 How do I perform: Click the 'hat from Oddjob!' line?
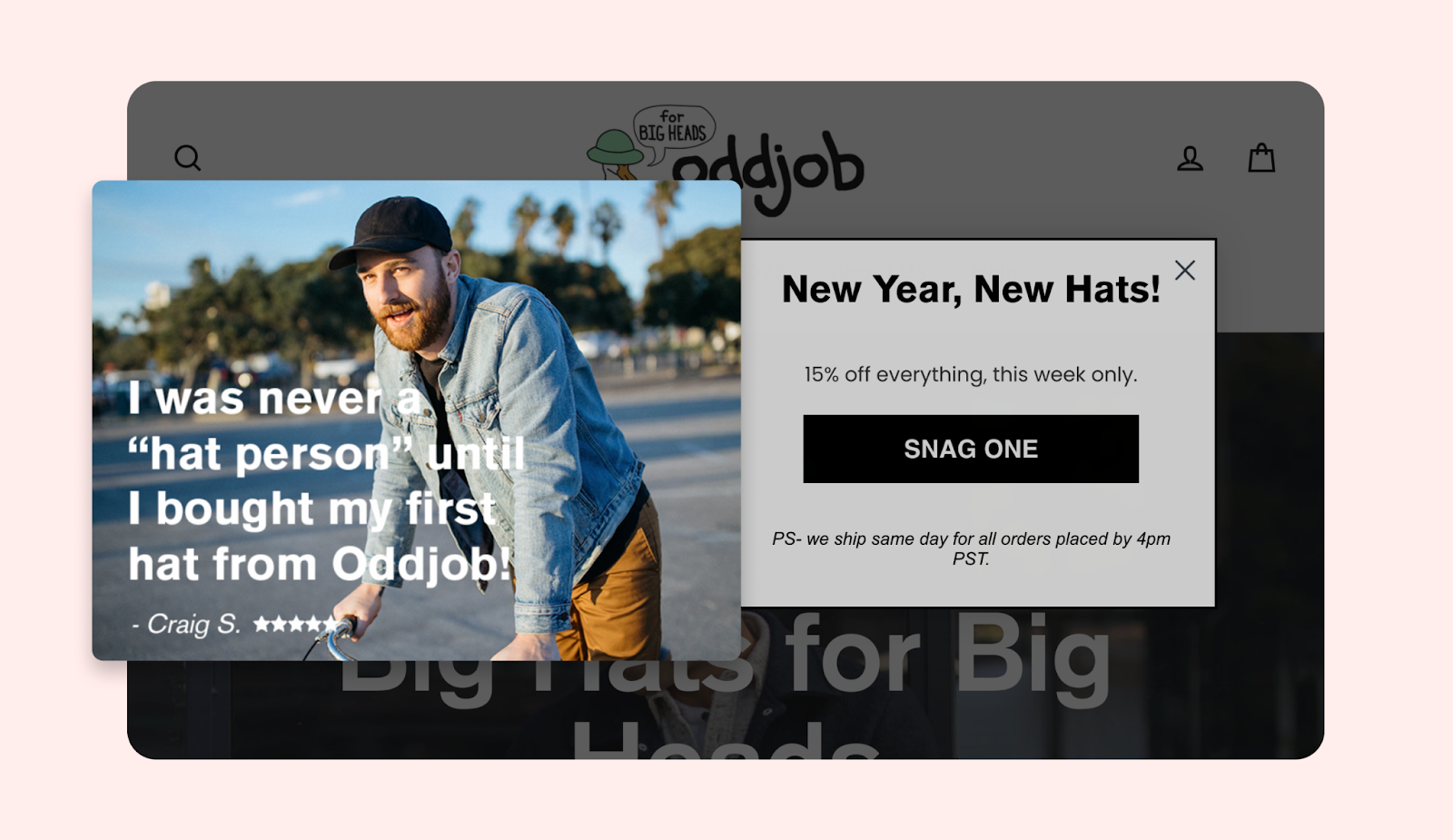click(x=320, y=564)
